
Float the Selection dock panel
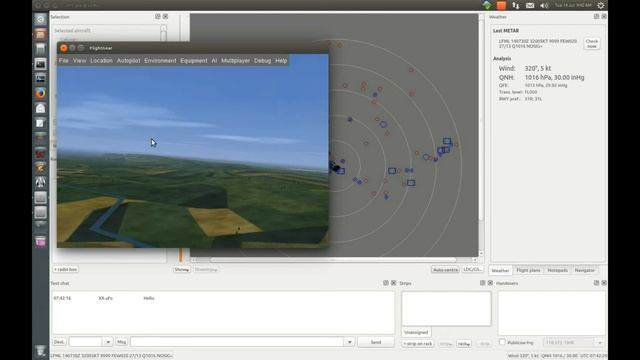pos(158,16)
